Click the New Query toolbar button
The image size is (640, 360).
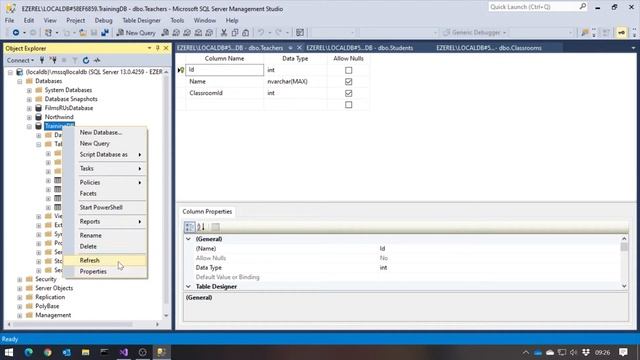click(136, 33)
